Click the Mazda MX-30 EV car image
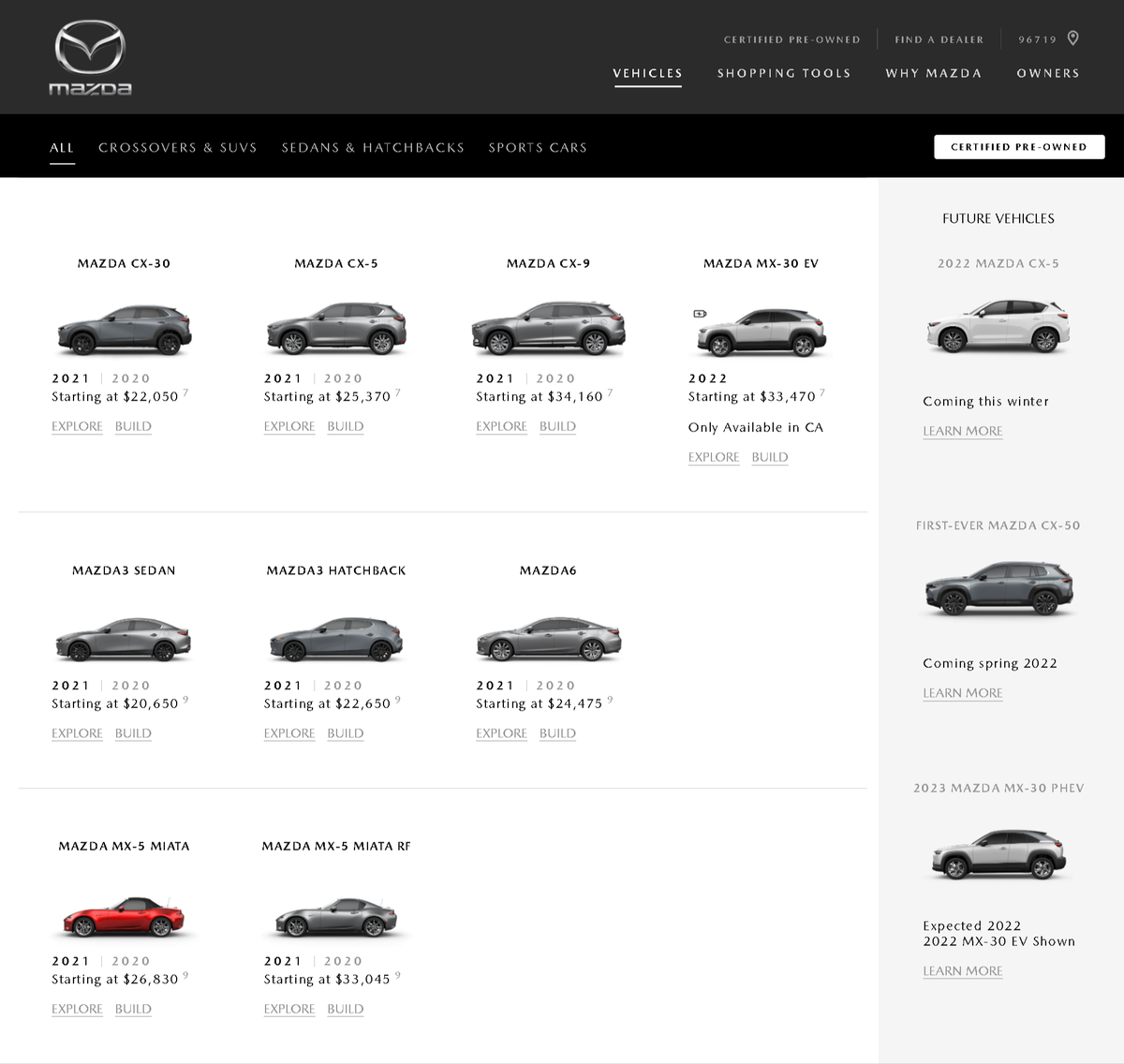Viewport: 1124px width, 1064px height. [x=761, y=332]
